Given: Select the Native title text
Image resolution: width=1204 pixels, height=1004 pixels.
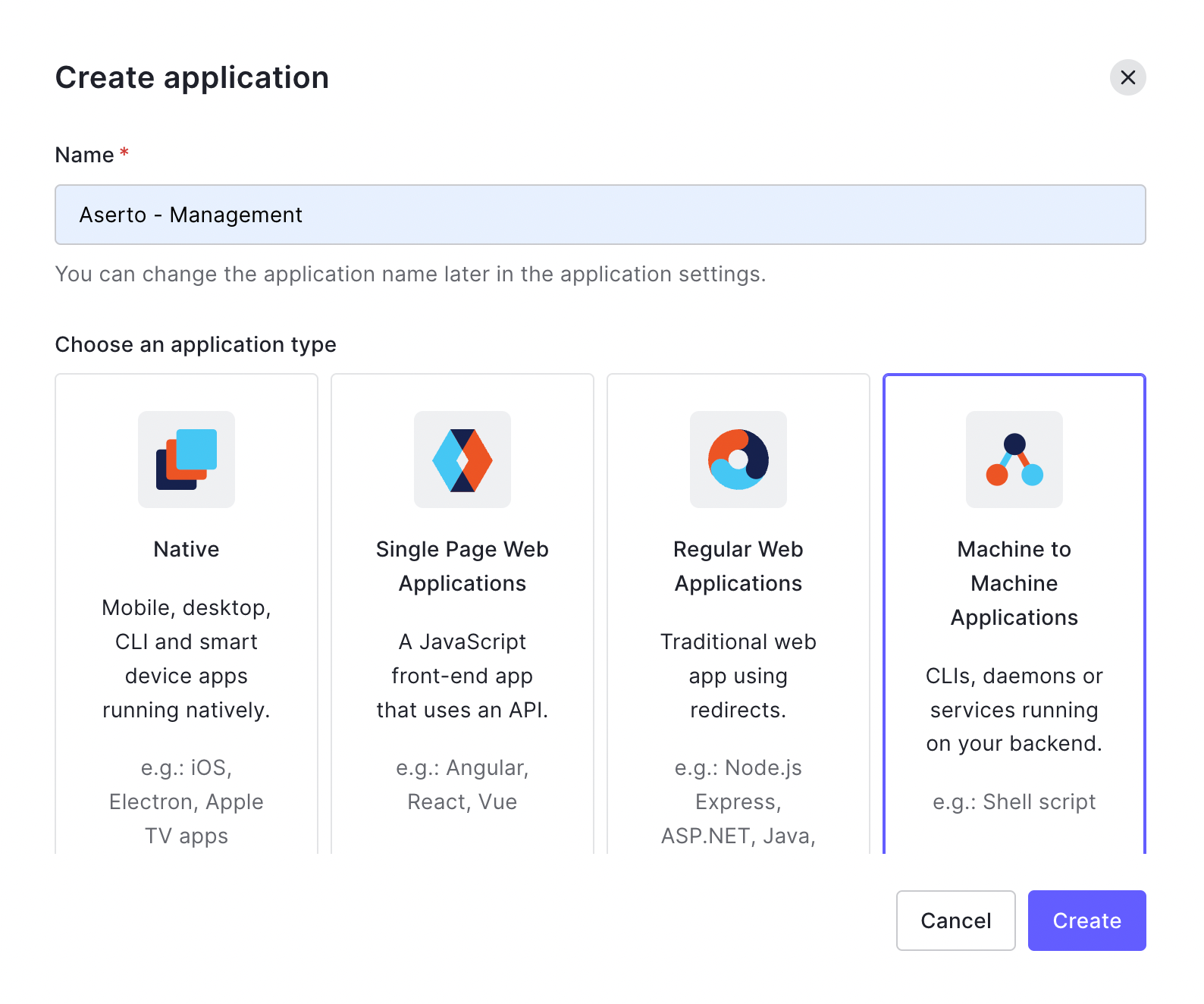Looking at the screenshot, I should point(187,549).
